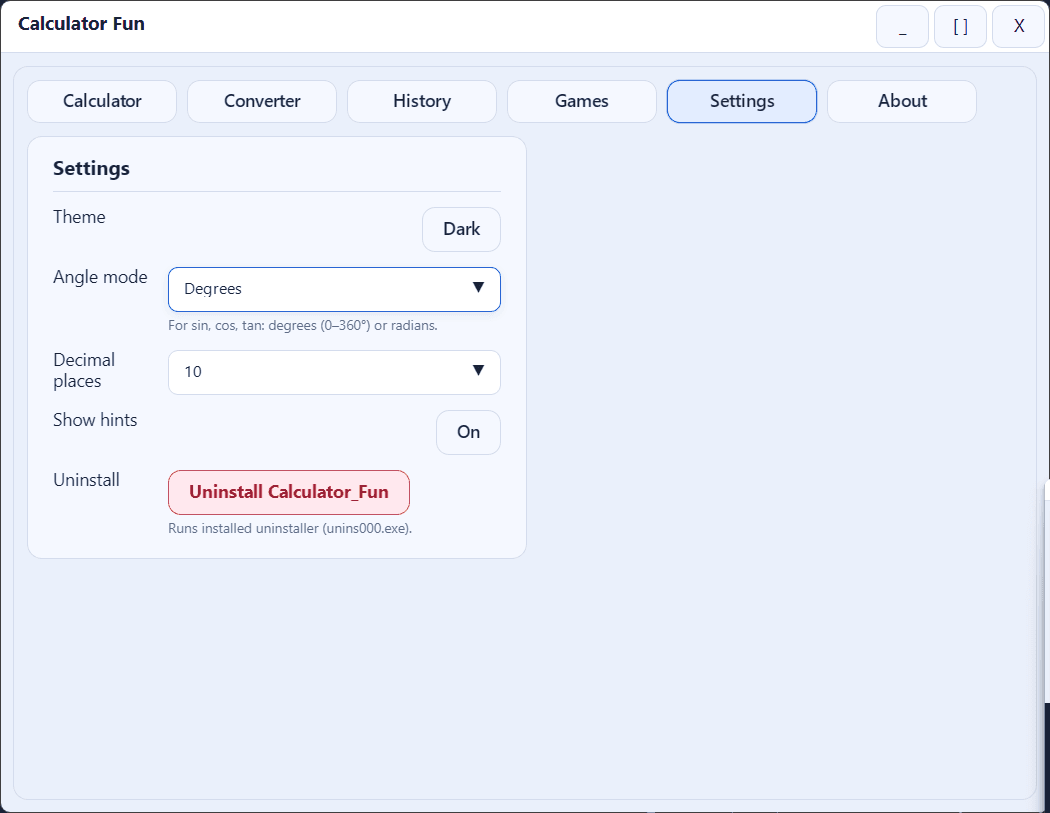Open the Degrees angle mode combo box
The image size is (1050, 813).
[320, 289]
